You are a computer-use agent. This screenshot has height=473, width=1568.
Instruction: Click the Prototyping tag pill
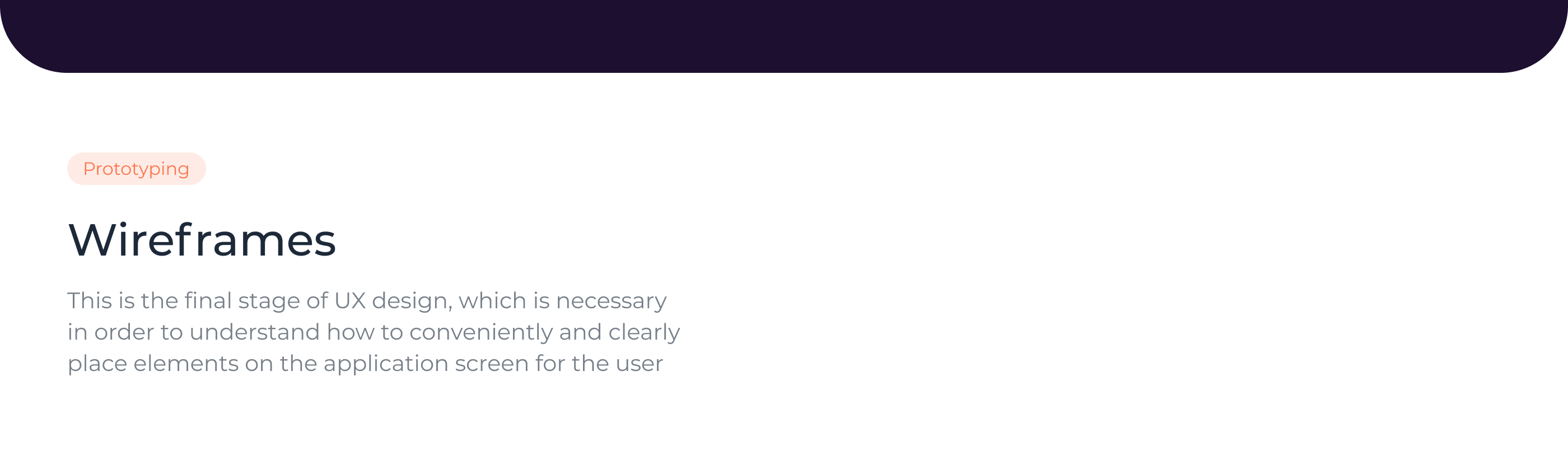coord(136,169)
